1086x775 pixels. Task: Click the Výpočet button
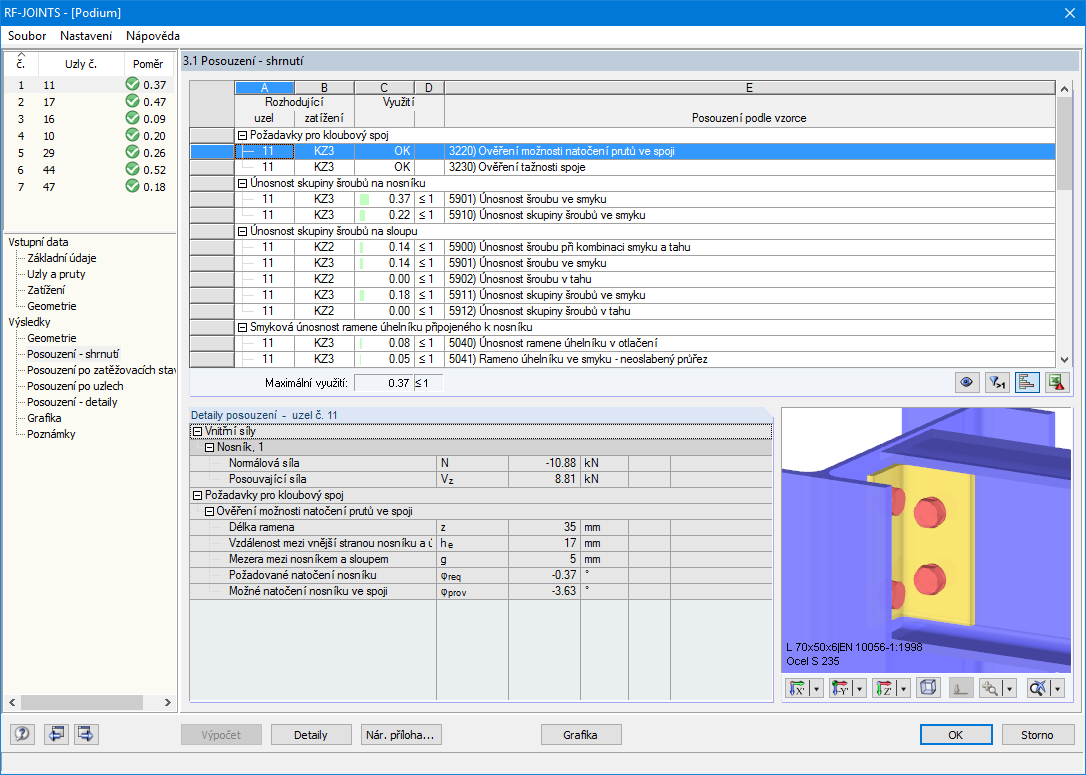coord(222,735)
